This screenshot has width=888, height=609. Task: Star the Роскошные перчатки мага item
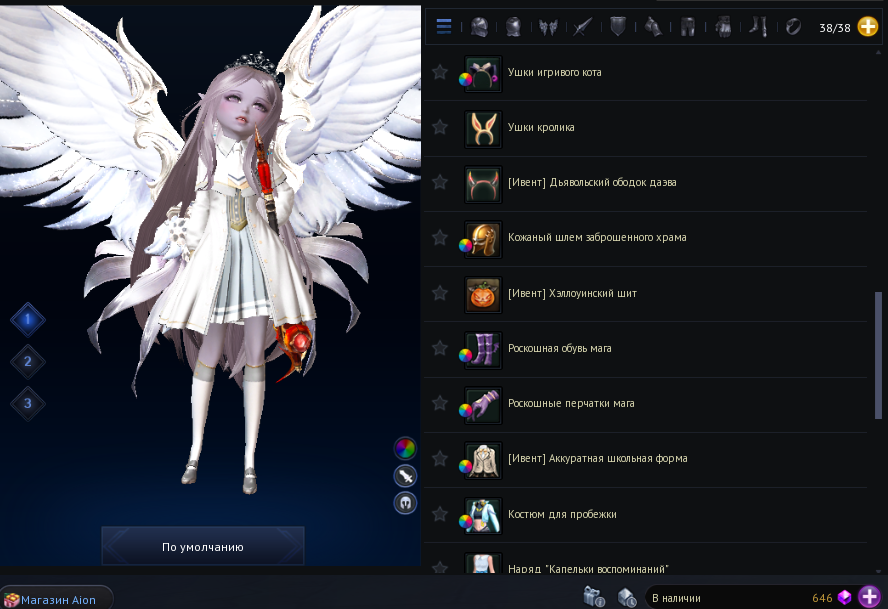[439, 403]
